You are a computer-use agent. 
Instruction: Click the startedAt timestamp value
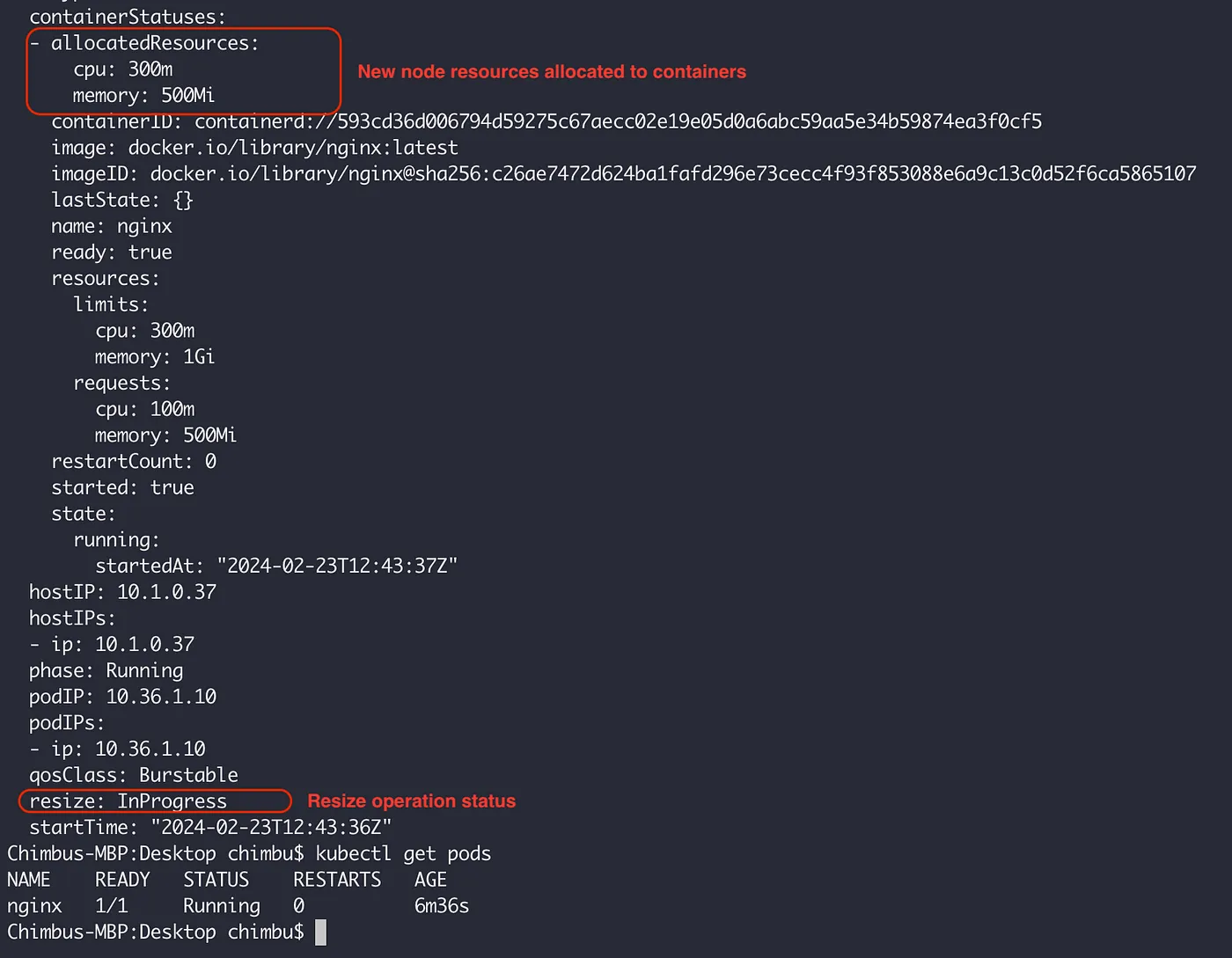point(337,566)
